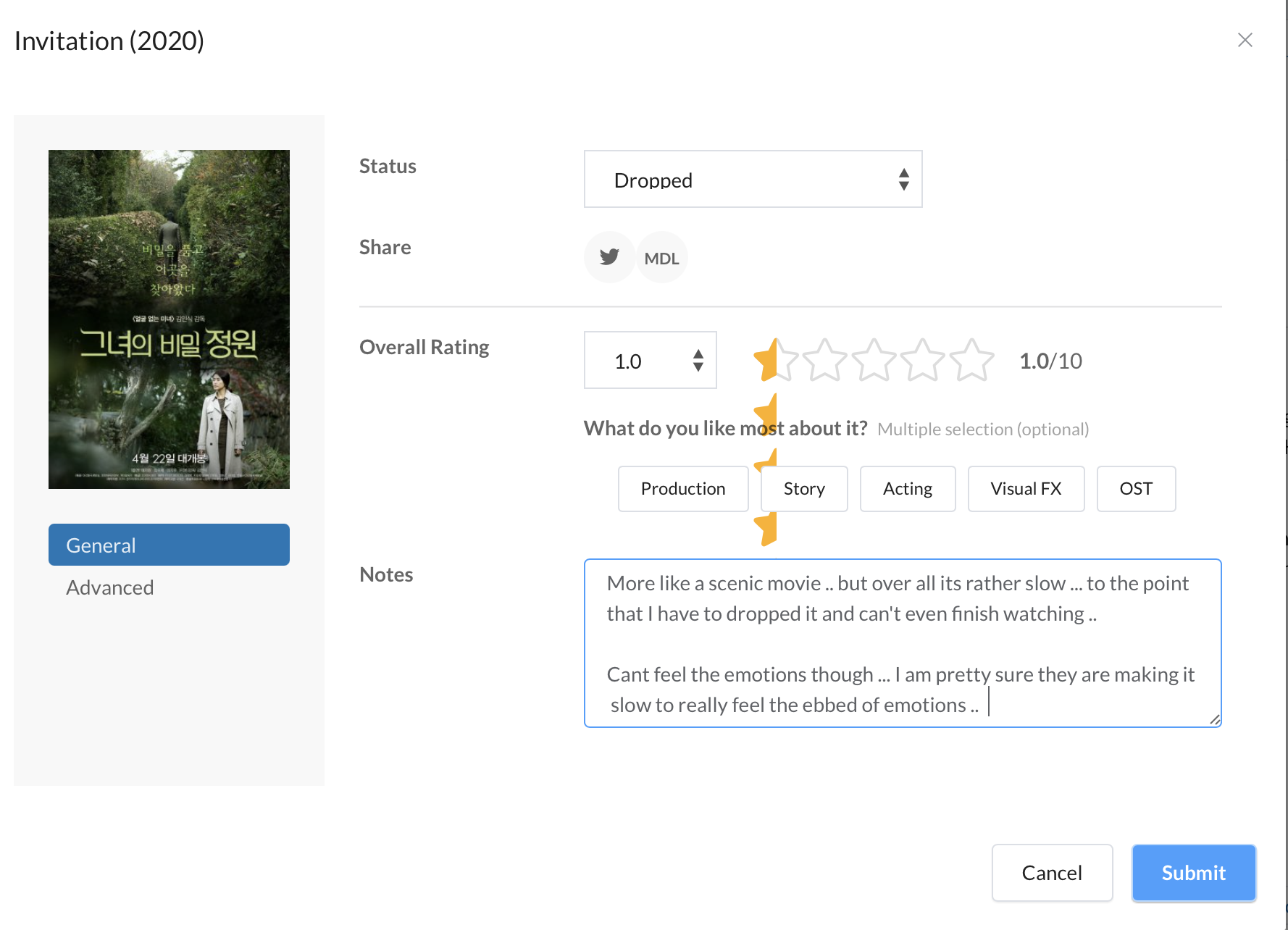The image size is (1288, 930).
Task: Cancel editing the entry
Action: pos(1052,873)
